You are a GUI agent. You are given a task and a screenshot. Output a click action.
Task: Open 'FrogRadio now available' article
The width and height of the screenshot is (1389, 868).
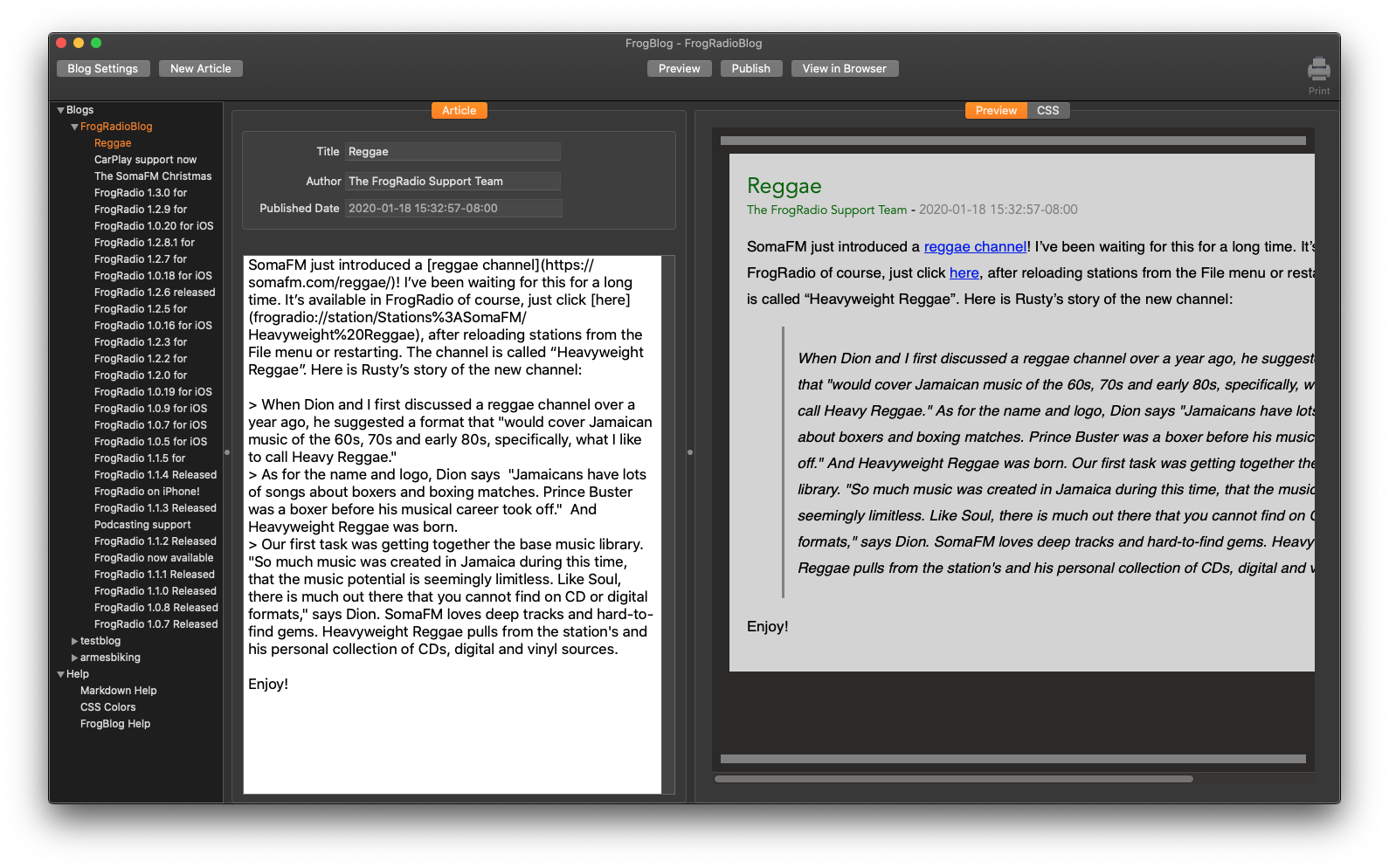(x=154, y=558)
